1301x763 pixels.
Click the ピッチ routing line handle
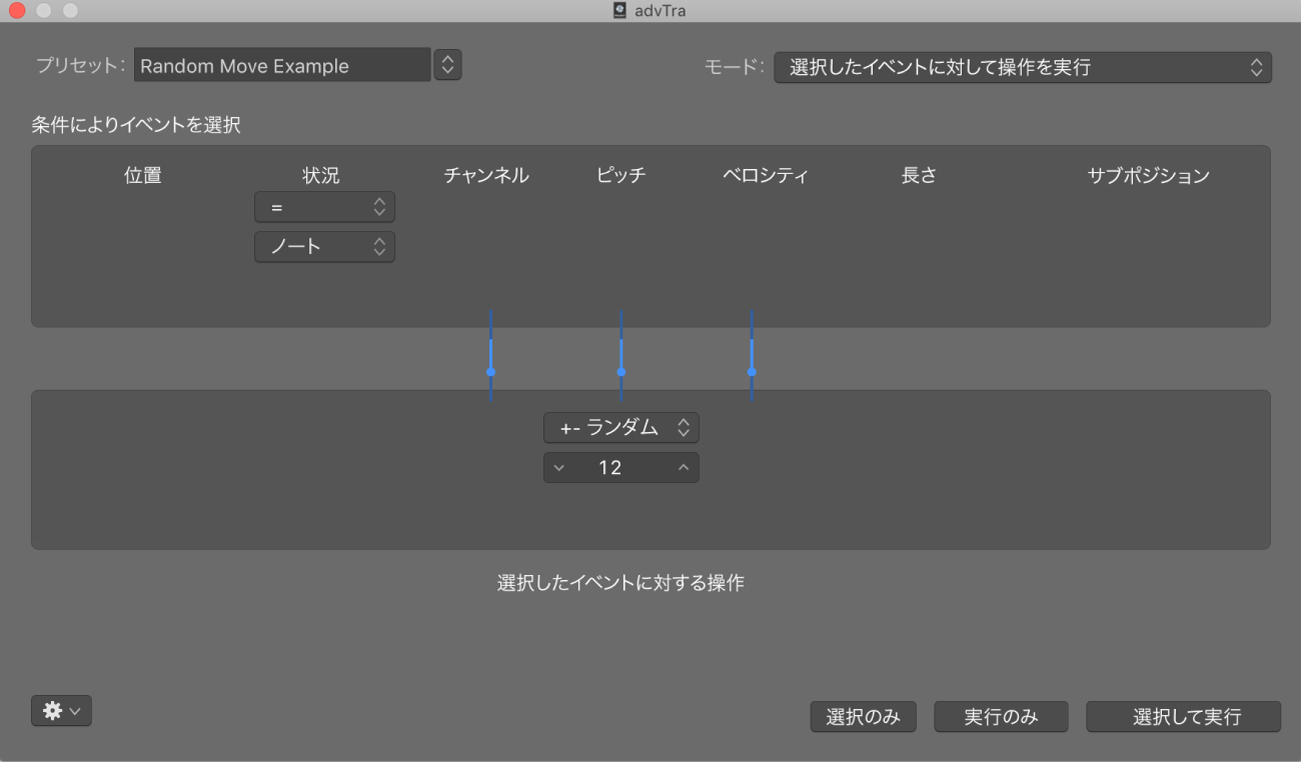(621, 371)
